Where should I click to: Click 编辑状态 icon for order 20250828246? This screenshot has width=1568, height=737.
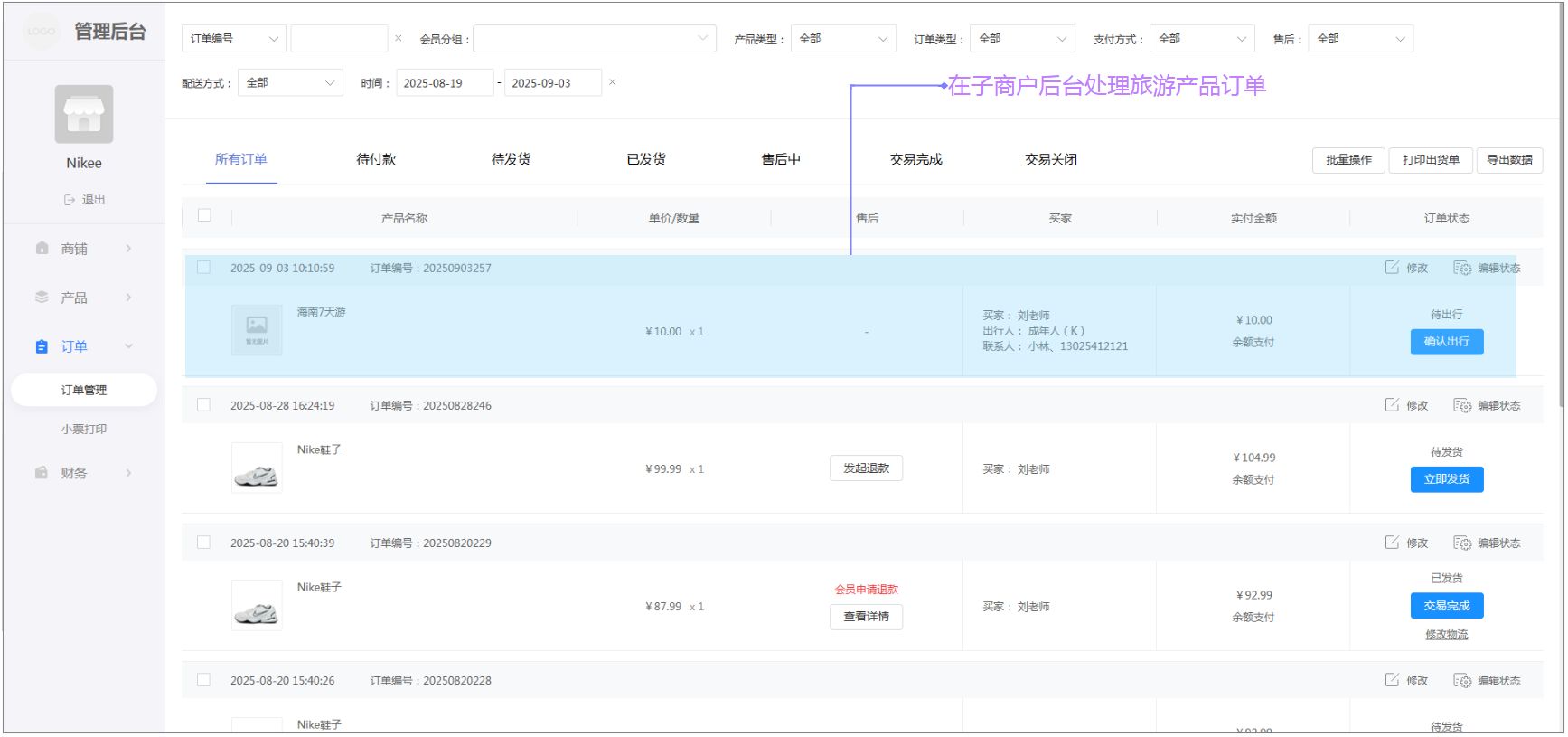pyautogui.click(x=1461, y=405)
